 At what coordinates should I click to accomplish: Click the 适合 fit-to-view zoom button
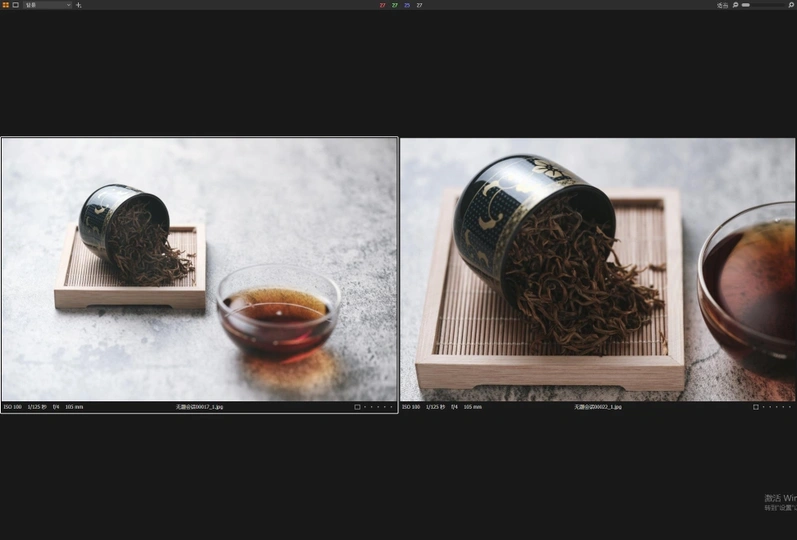click(722, 5)
